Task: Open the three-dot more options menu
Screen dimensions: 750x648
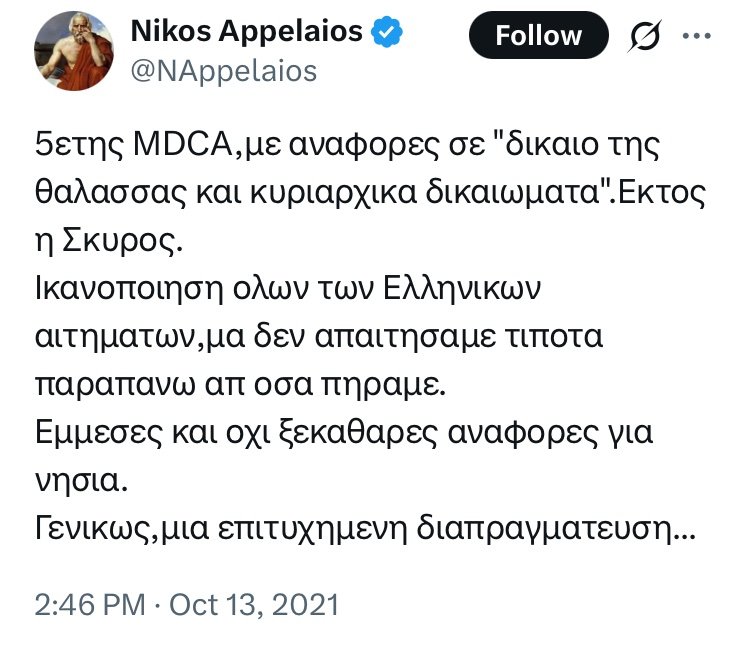Action: coord(694,35)
